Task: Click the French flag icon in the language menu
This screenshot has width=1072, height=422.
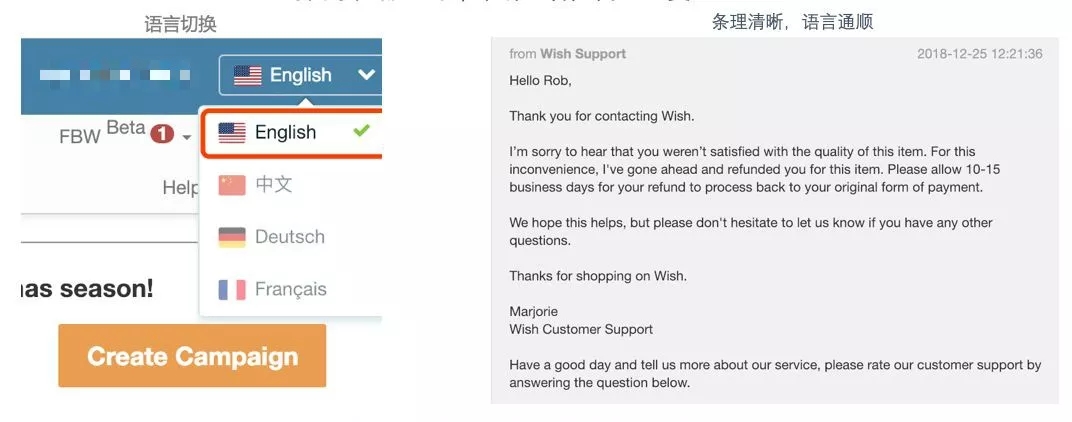Action: point(232,289)
